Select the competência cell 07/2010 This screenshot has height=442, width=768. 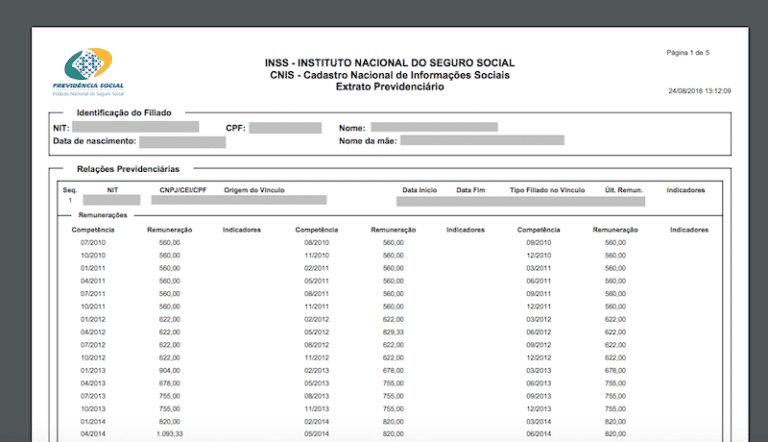[93, 243]
